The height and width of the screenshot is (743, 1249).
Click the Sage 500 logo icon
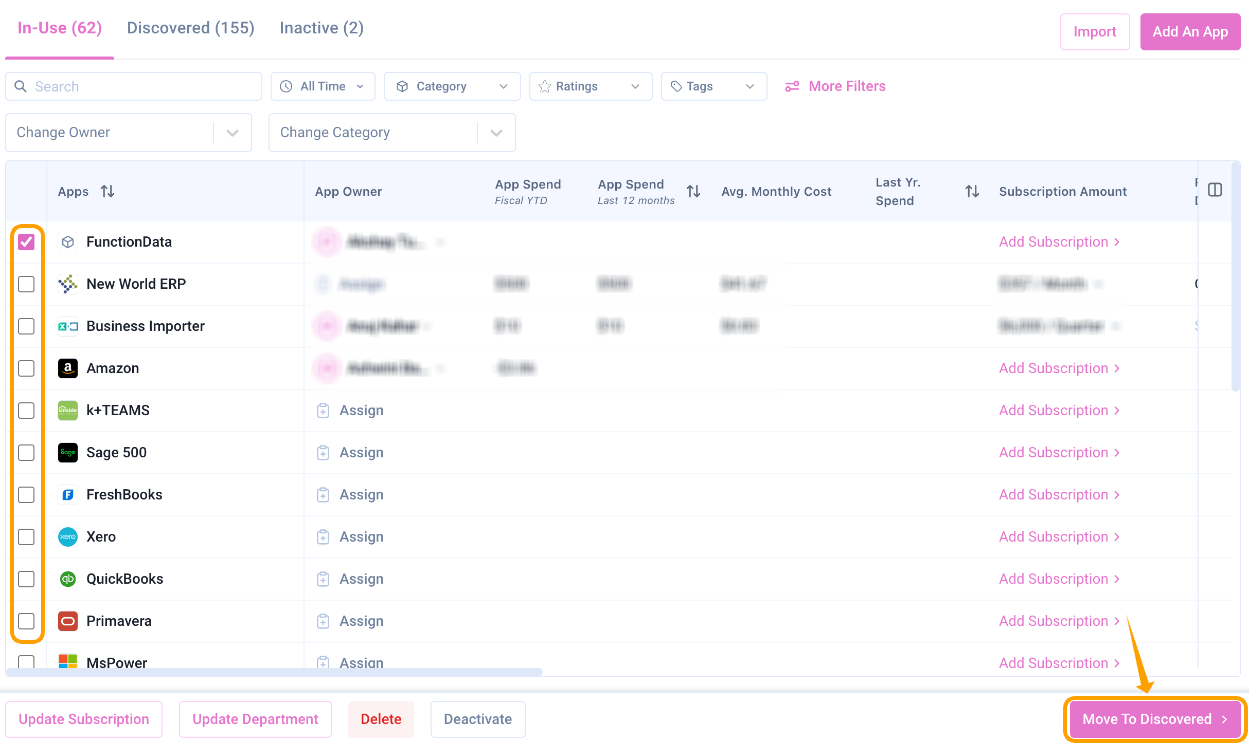click(68, 452)
